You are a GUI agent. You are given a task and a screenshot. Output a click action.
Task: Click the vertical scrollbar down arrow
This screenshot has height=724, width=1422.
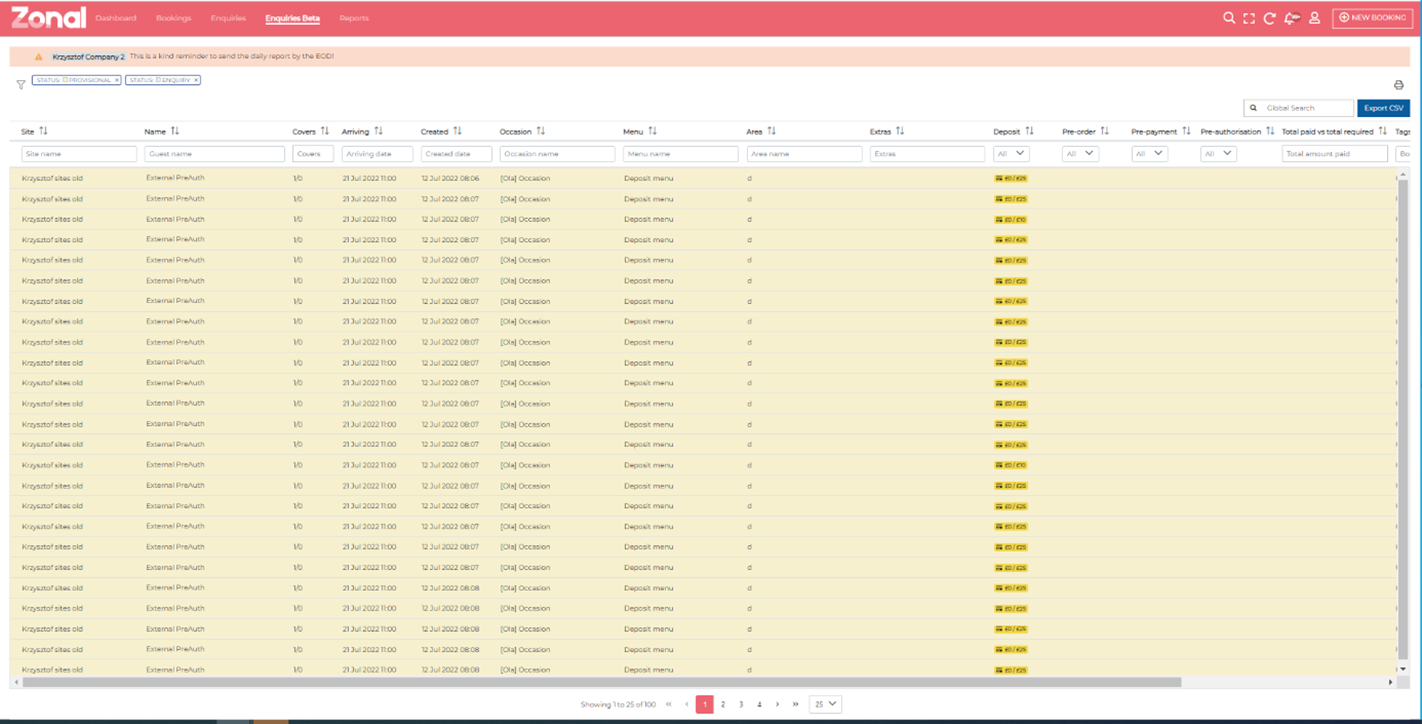point(1402,668)
